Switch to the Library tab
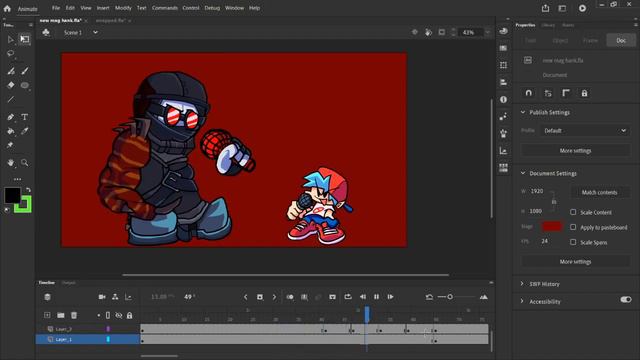Viewport: 640px width, 360px height. click(548, 25)
